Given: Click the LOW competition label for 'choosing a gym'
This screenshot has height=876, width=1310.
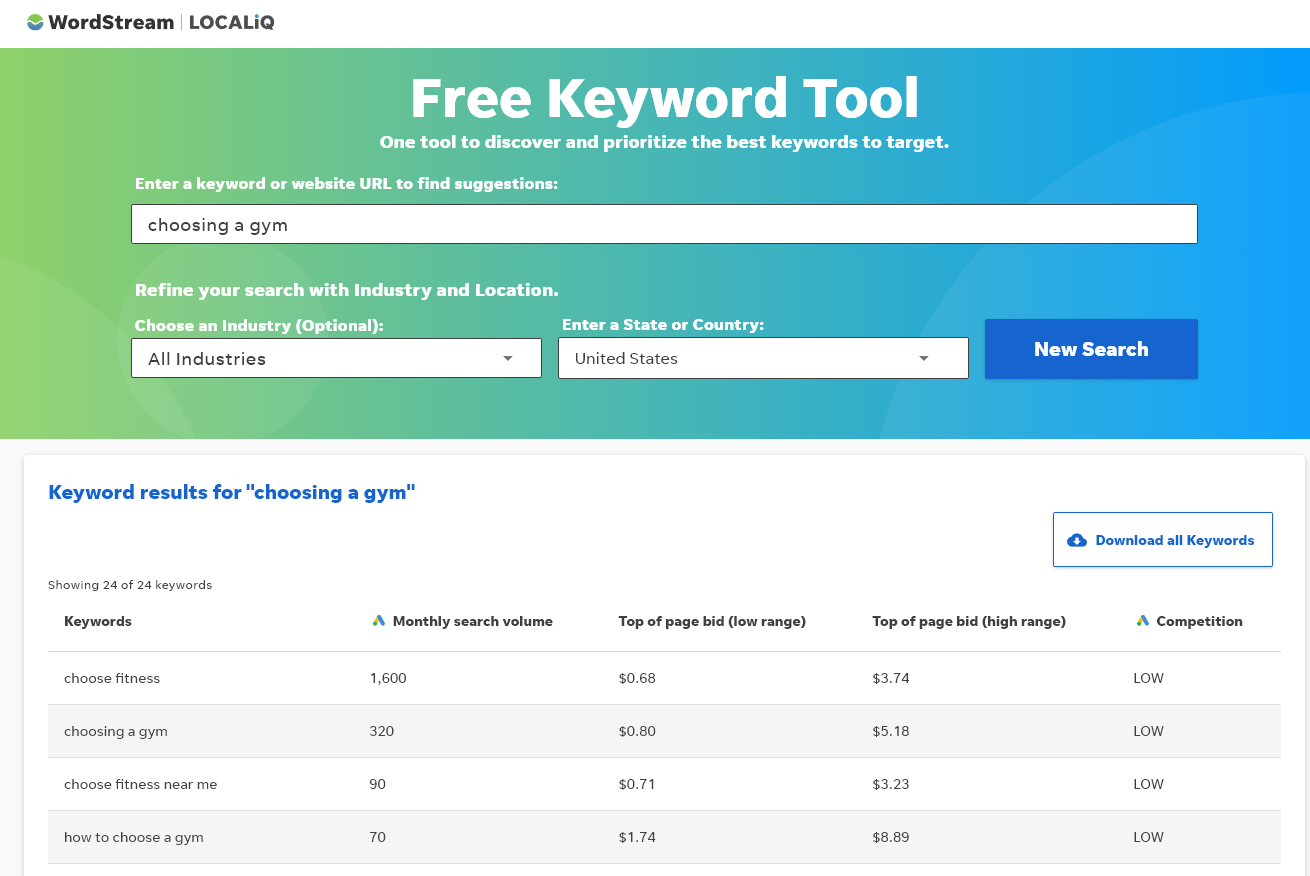Looking at the screenshot, I should (1147, 731).
